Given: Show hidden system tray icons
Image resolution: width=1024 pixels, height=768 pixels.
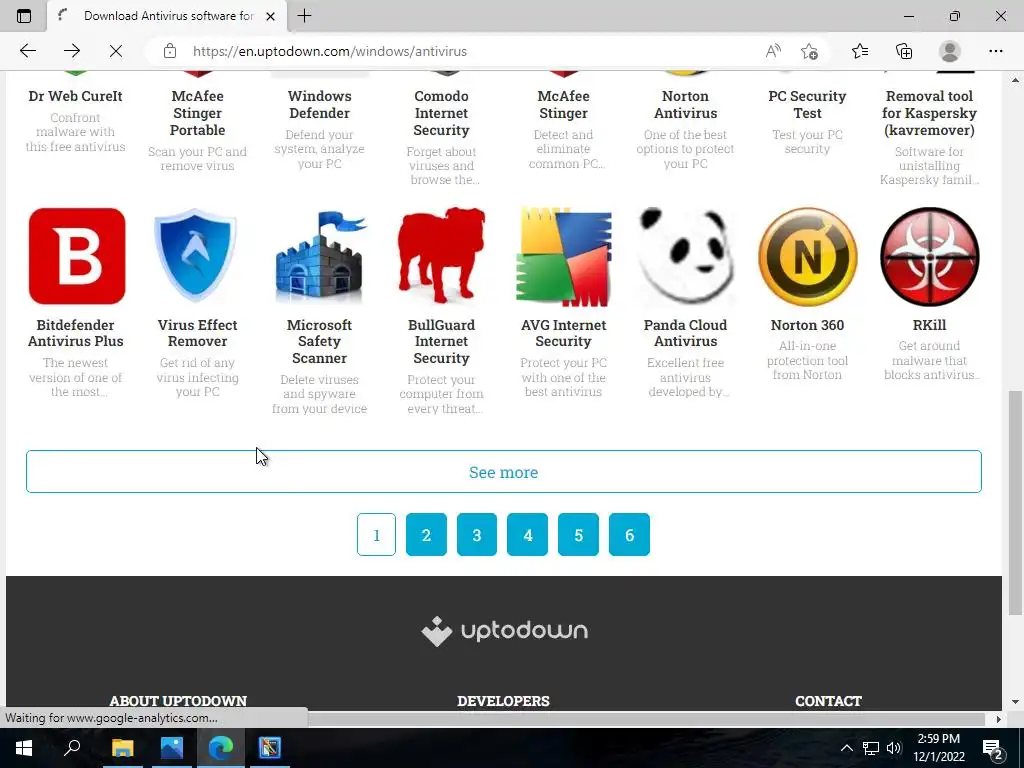Looking at the screenshot, I should [x=846, y=748].
